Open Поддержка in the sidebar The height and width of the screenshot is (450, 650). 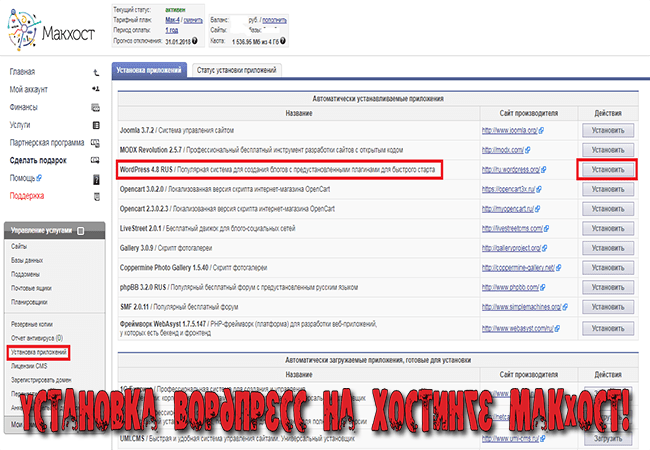[x=27, y=196]
